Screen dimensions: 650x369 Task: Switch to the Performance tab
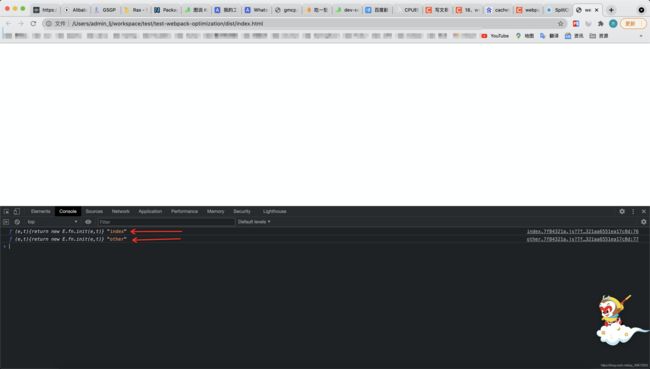point(184,211)
